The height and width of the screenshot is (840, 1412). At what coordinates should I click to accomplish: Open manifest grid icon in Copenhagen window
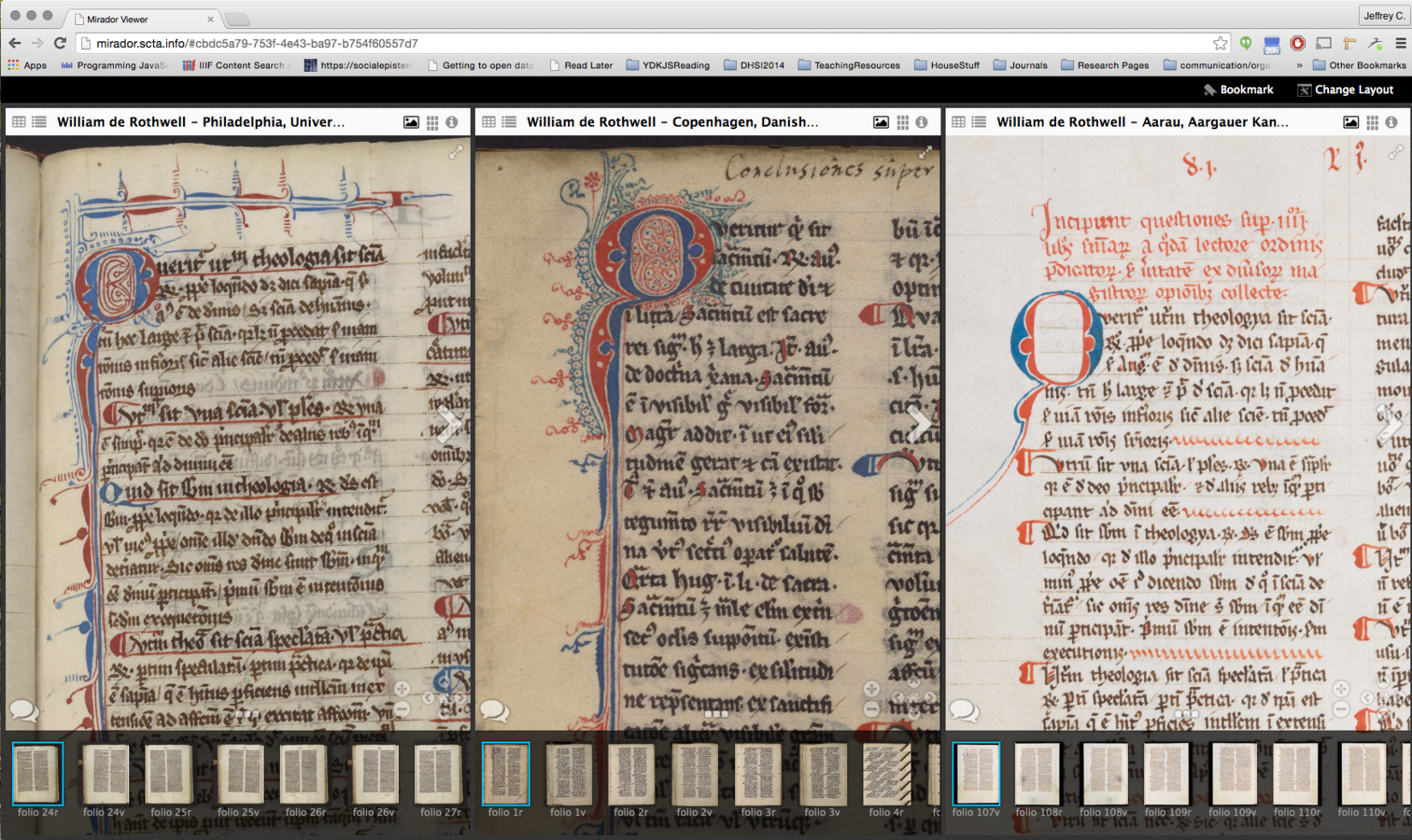[488, 122]
